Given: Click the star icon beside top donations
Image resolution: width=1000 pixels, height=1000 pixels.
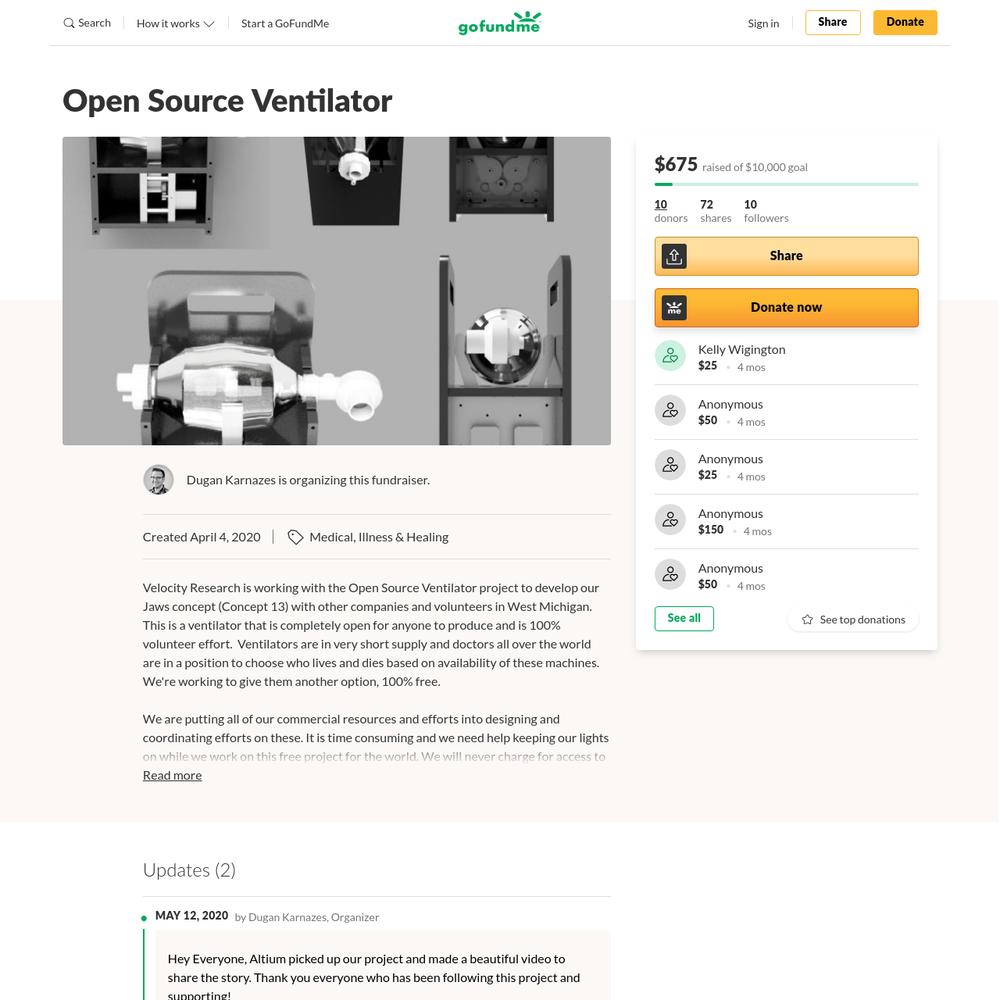Looking at the screenshot, I should click(807, 620).
